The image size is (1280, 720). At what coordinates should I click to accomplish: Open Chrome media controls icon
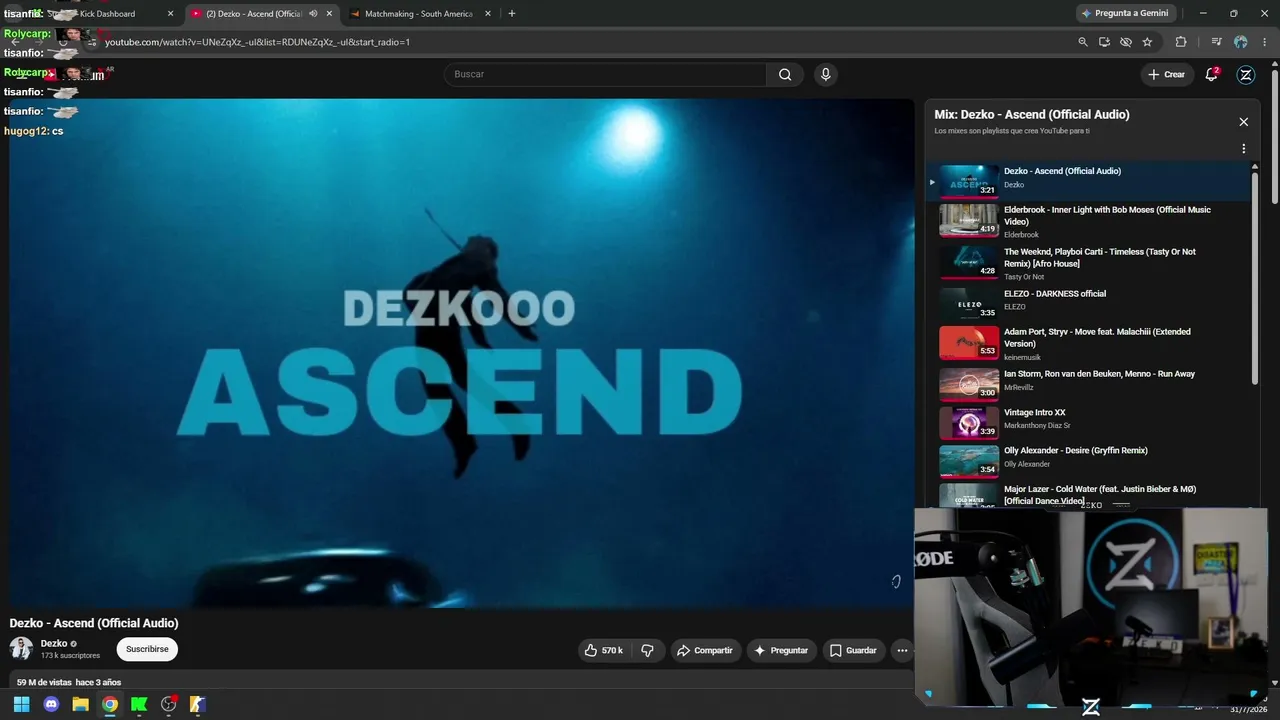[x=1216, y=42]
